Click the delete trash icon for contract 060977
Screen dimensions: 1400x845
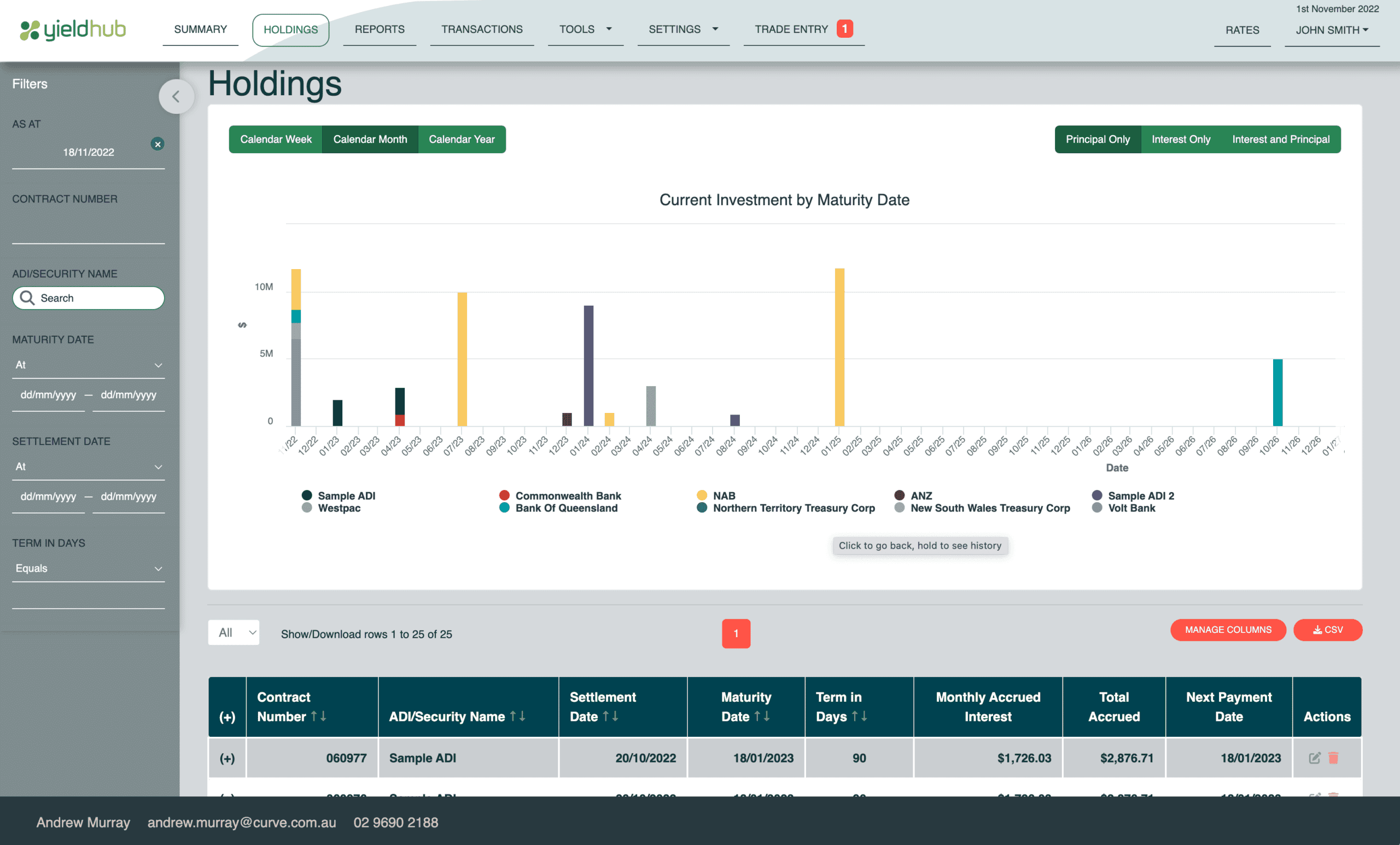[x=1333, y=757]
